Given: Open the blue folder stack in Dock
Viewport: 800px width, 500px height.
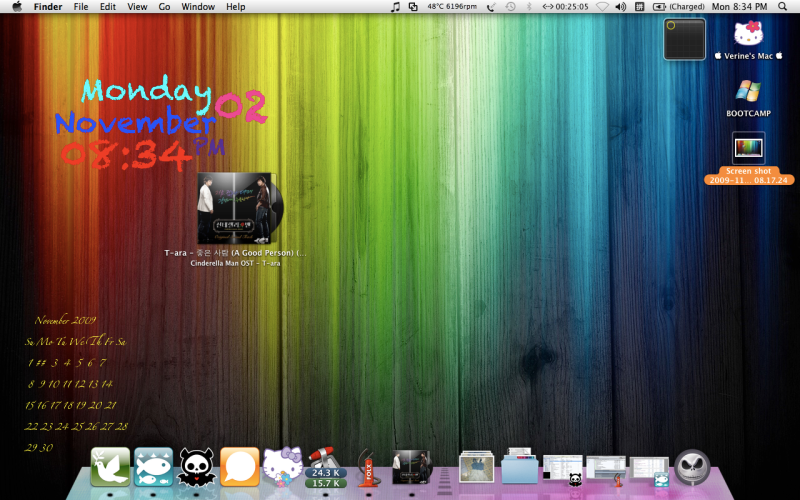Looking at the screenshot, I should [519, 466].
